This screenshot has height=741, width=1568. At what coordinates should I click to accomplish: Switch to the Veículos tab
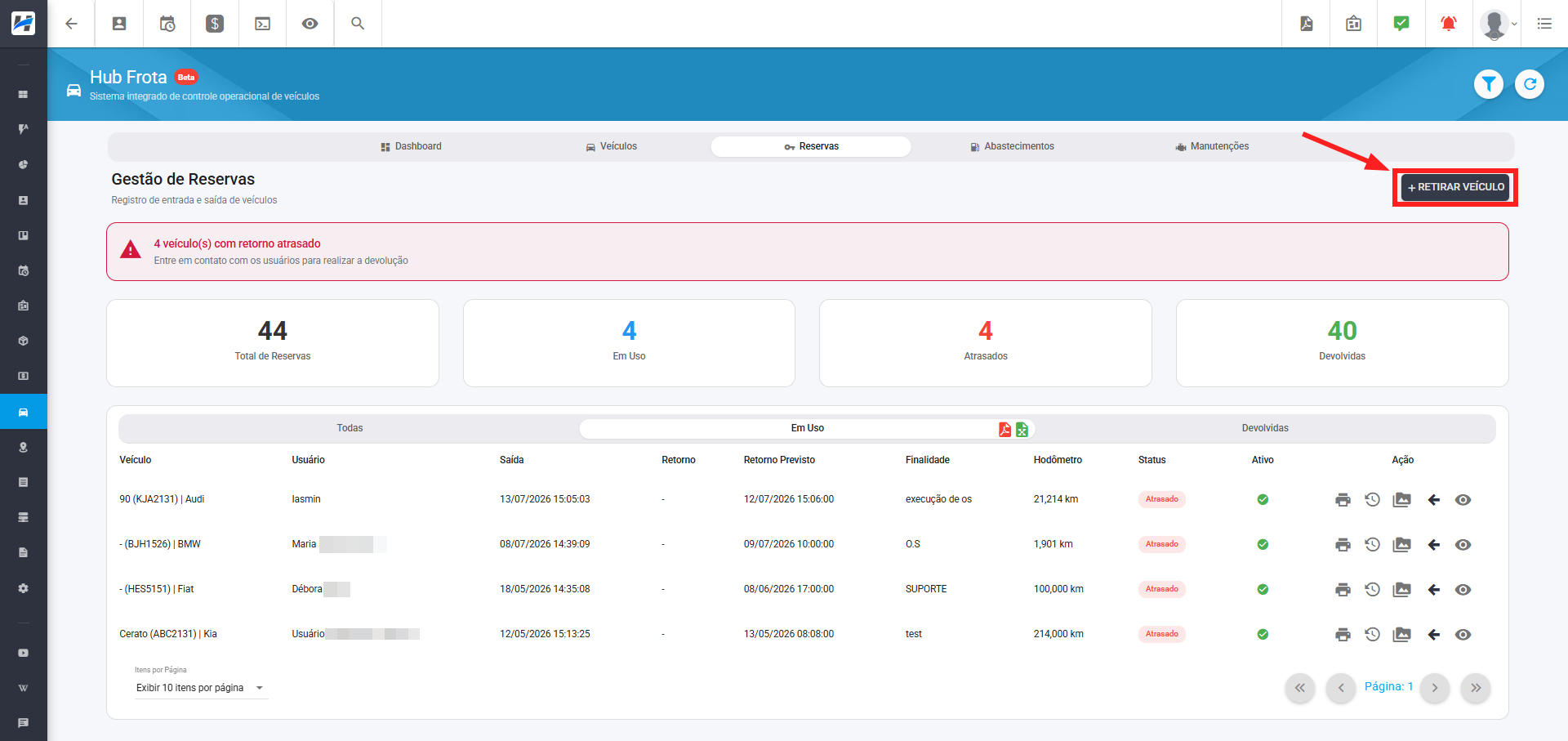click(x=611, y=147)
